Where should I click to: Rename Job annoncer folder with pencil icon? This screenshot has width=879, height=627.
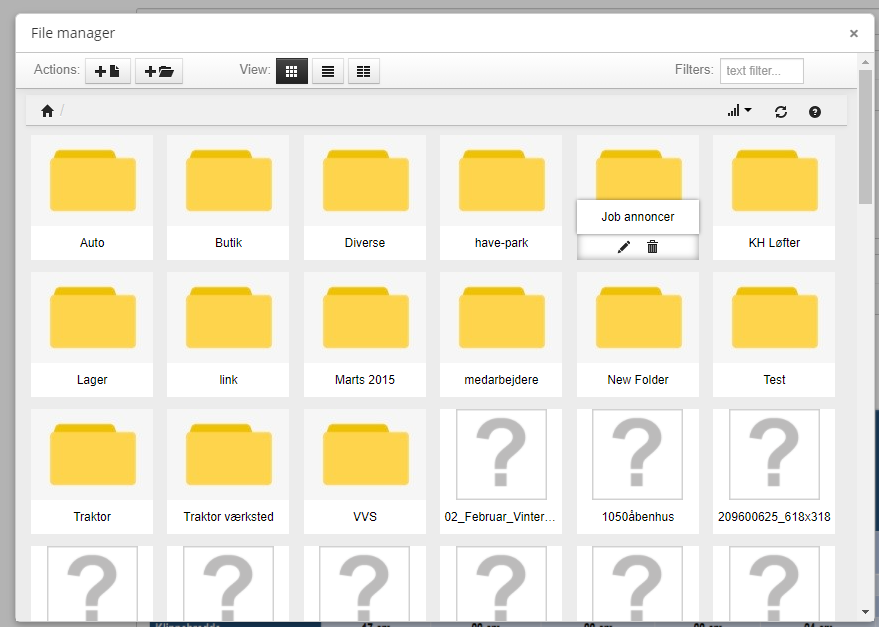(x=623, y=247)
